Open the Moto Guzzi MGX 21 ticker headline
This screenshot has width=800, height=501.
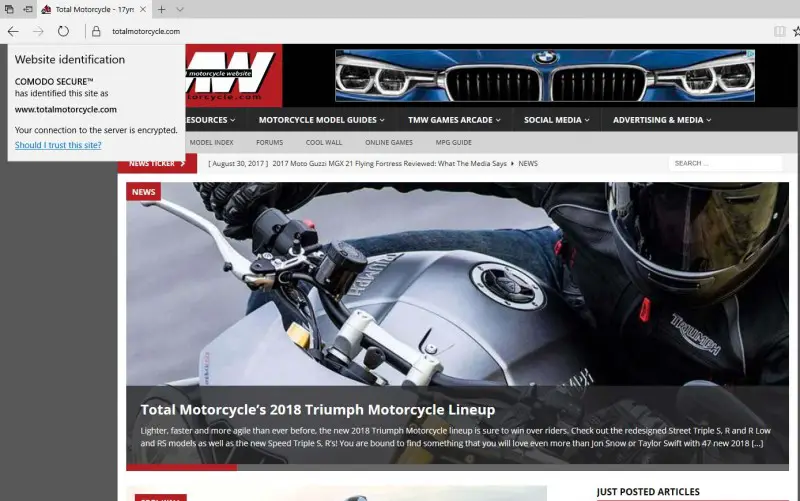[x=389, y=163]
